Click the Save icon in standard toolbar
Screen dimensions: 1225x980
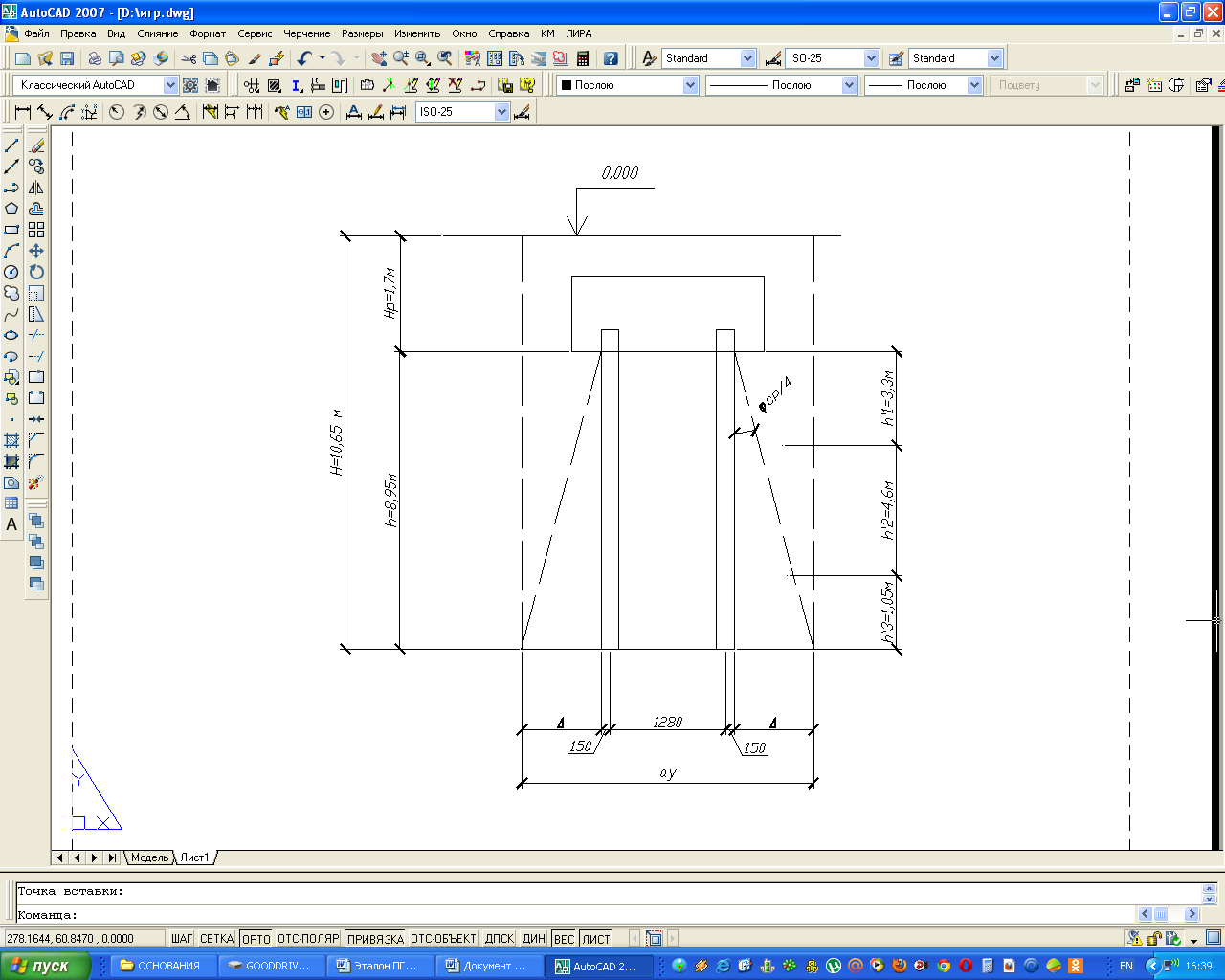pos(67,58)
